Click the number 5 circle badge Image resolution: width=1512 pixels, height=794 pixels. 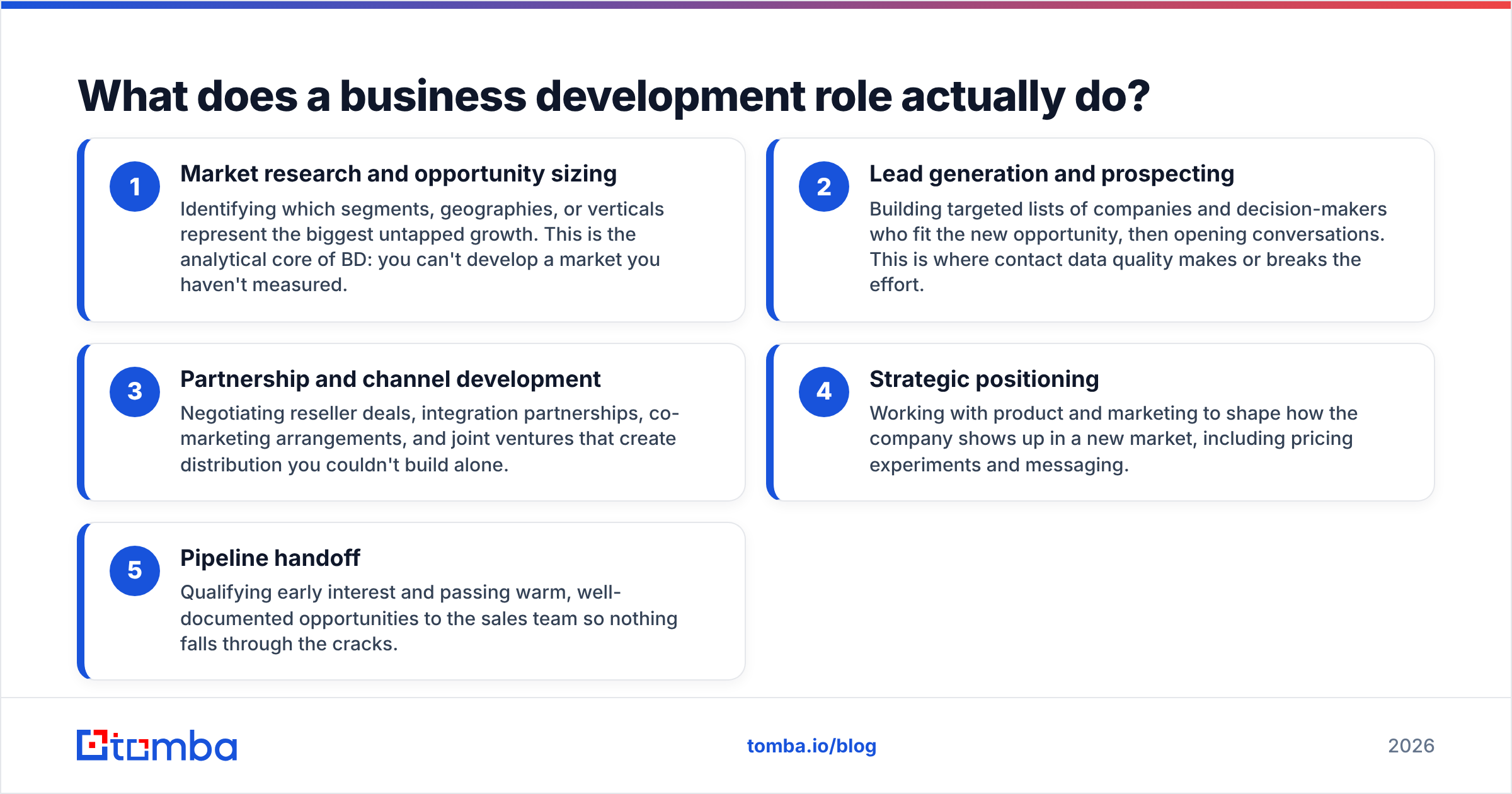pyautogui.click(x=135, y=570)
